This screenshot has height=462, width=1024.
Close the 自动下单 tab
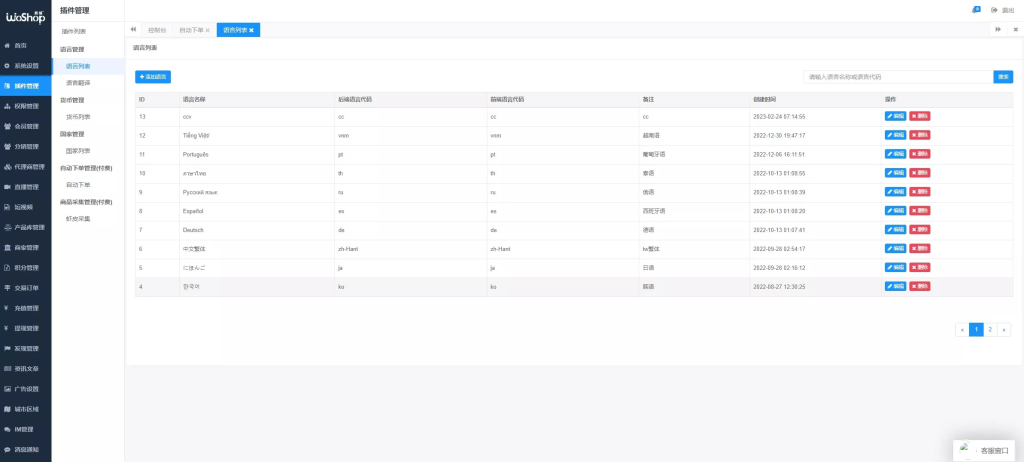208,30
